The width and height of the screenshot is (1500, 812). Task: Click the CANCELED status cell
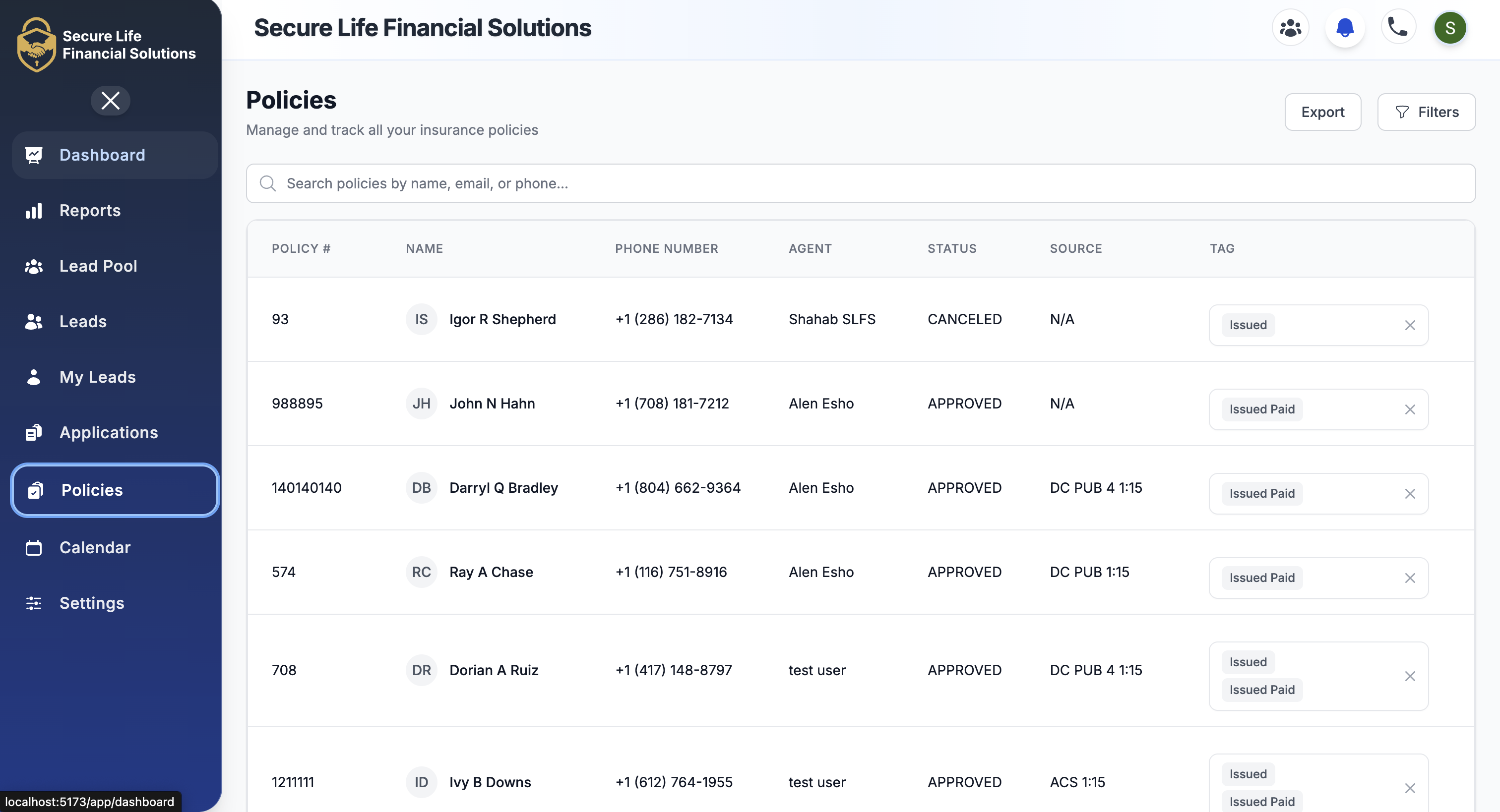(x=964, y=319)
